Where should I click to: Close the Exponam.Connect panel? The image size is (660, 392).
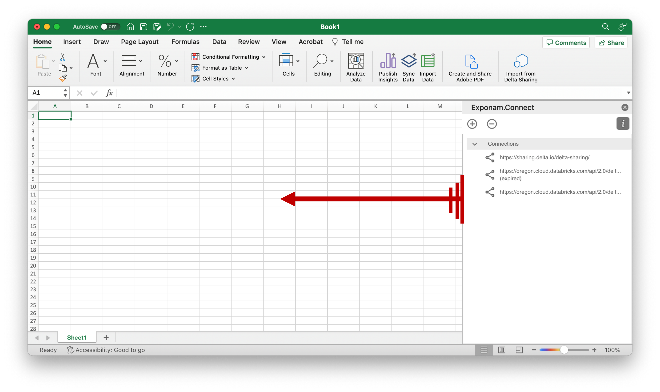tap(625, 107)
